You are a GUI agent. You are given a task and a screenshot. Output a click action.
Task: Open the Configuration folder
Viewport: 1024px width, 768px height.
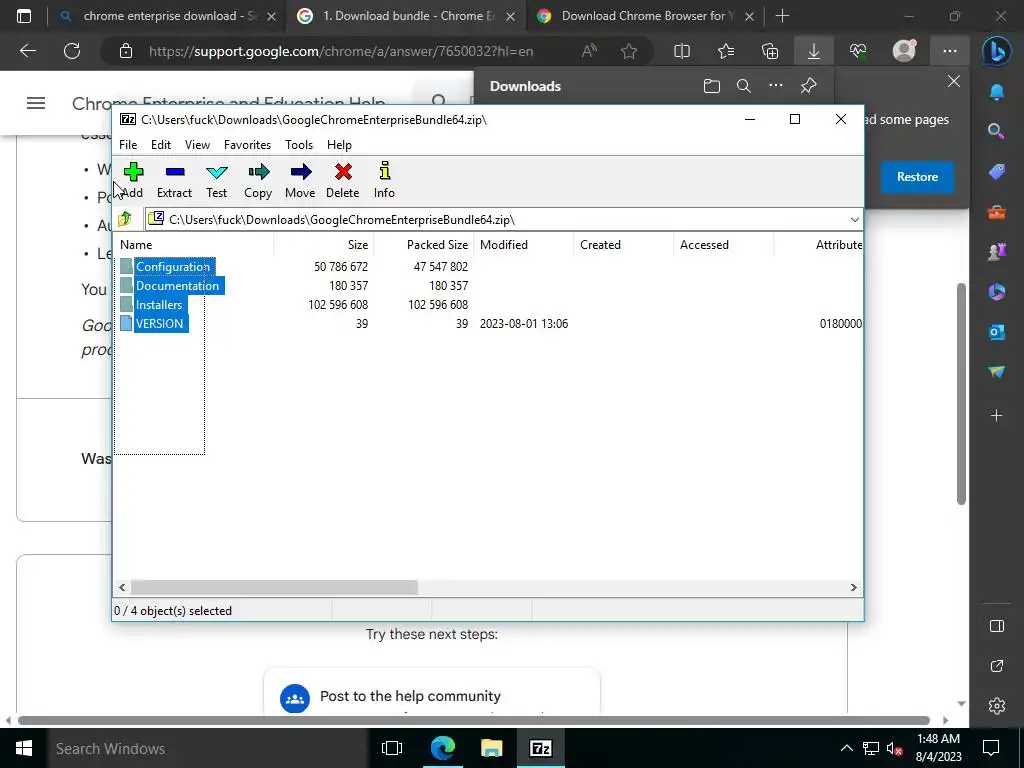[173, 266]
